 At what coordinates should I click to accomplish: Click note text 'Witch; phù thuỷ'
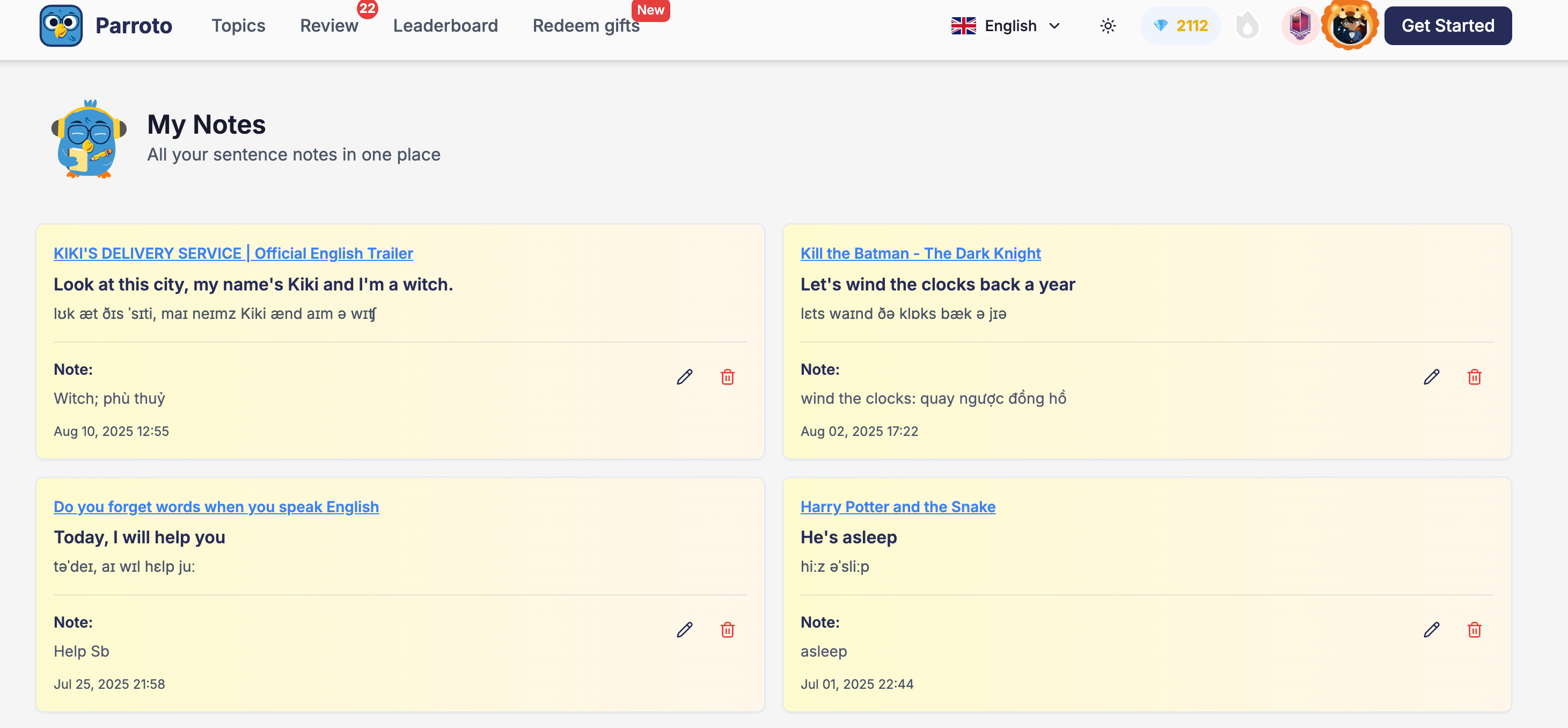tap(109, 398)
